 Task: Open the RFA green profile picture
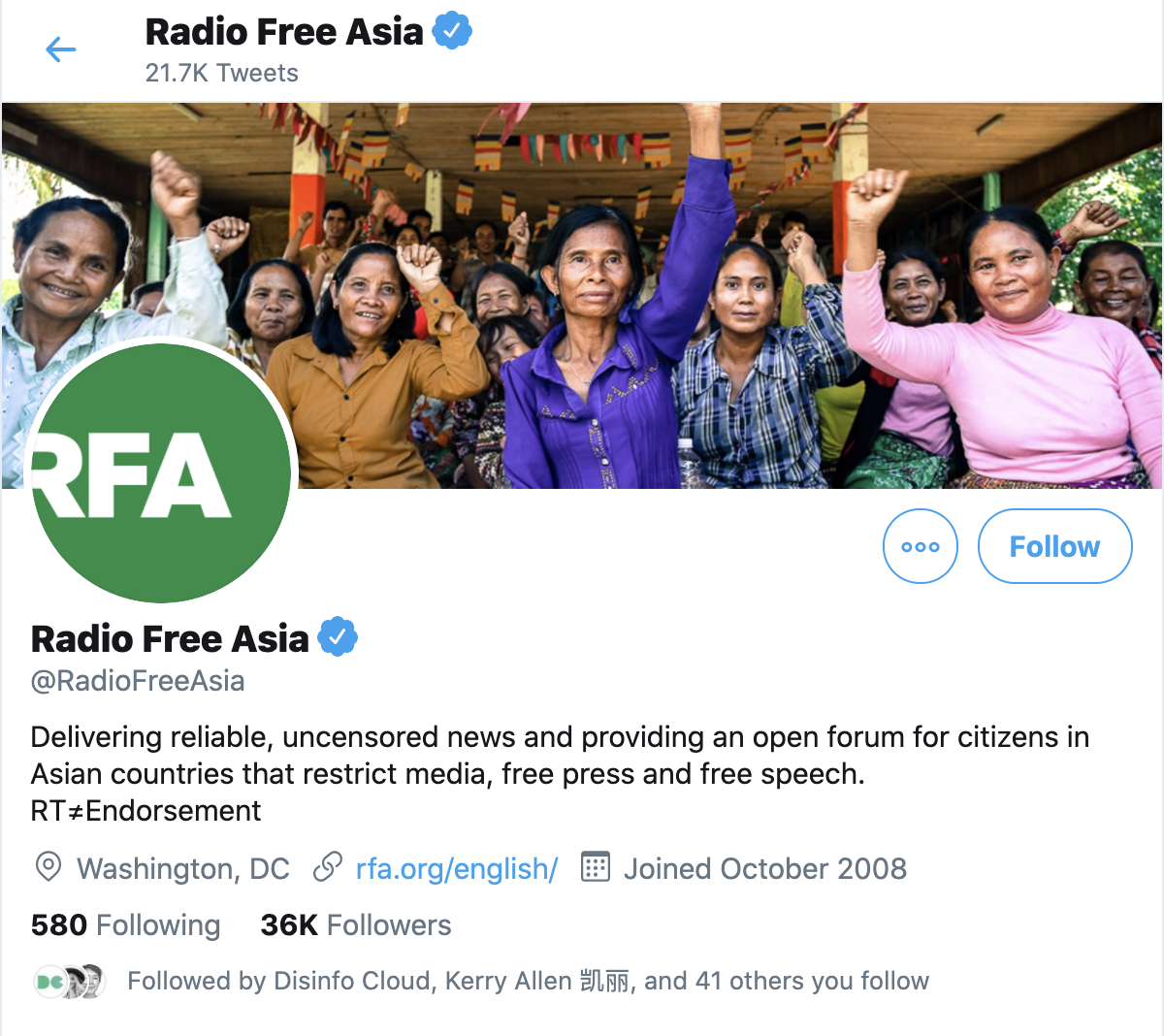pyautogui.click(x=162, y=472)
